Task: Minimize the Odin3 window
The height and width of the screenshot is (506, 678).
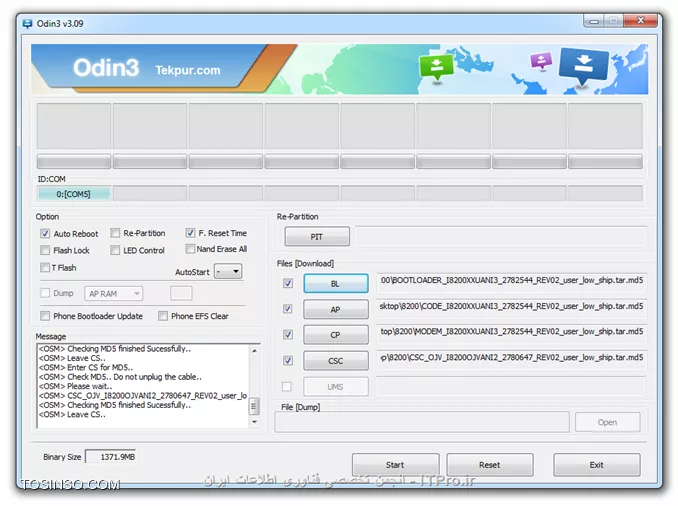Action: (594, 21)
